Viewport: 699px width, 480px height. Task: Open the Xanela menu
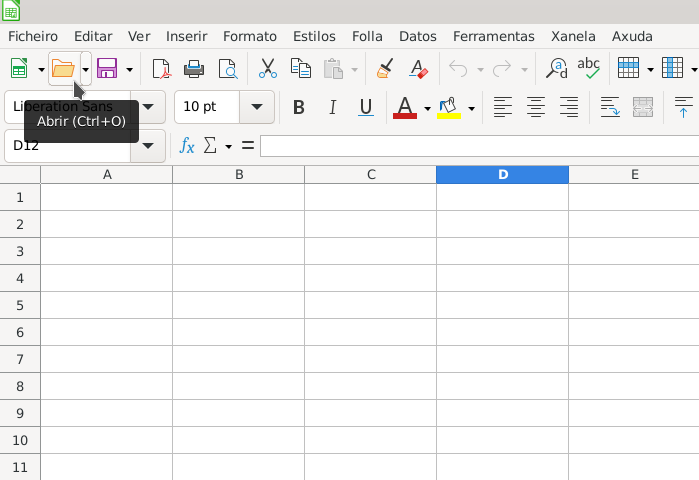[x=573, y=36]
